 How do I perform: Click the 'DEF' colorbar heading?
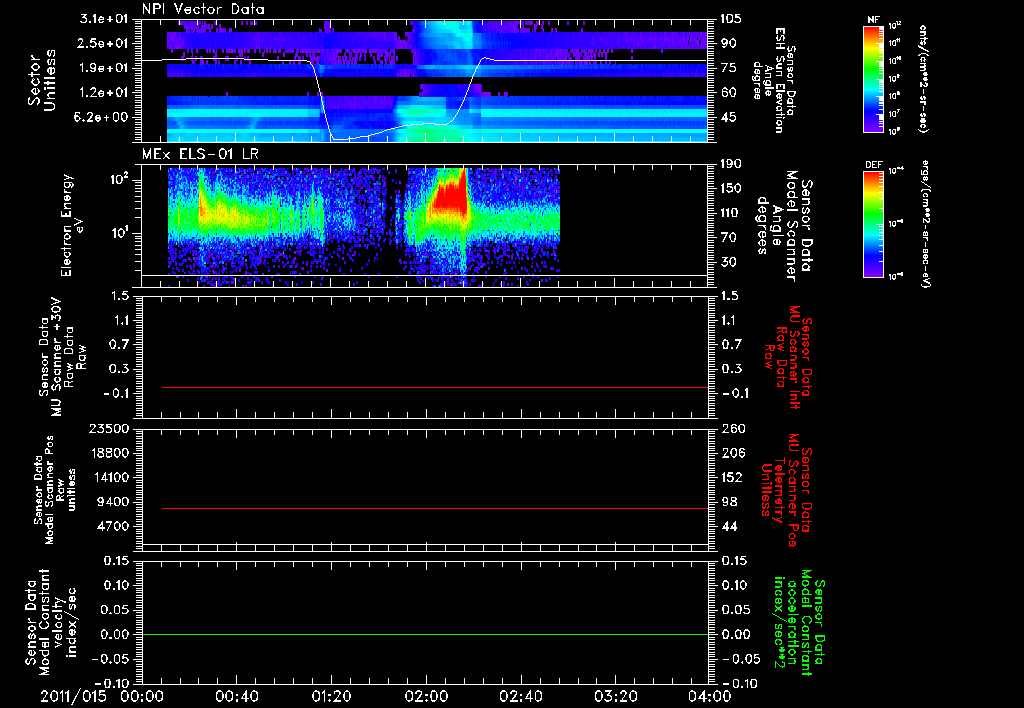(x=874, y=165)
